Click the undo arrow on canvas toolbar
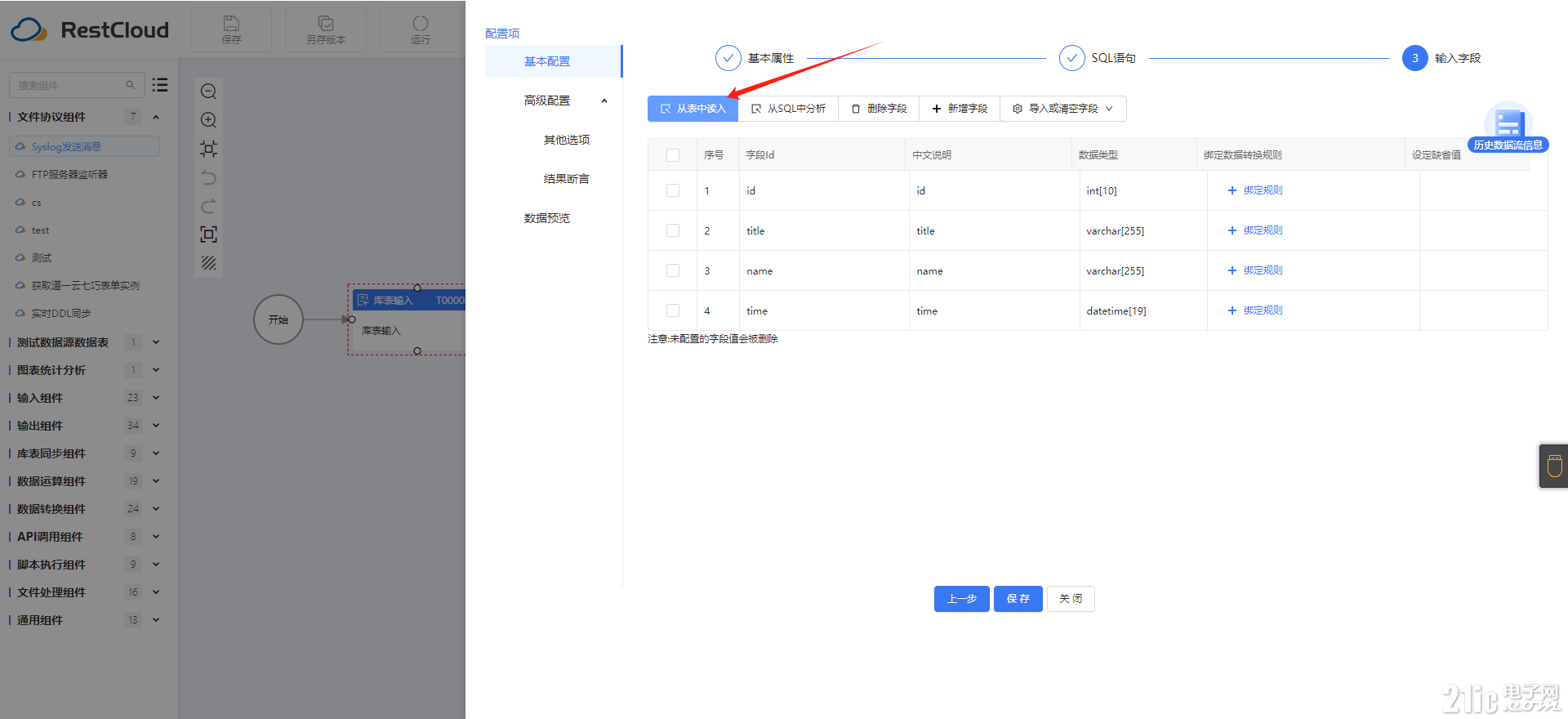1568x719 pixels. 209,177
